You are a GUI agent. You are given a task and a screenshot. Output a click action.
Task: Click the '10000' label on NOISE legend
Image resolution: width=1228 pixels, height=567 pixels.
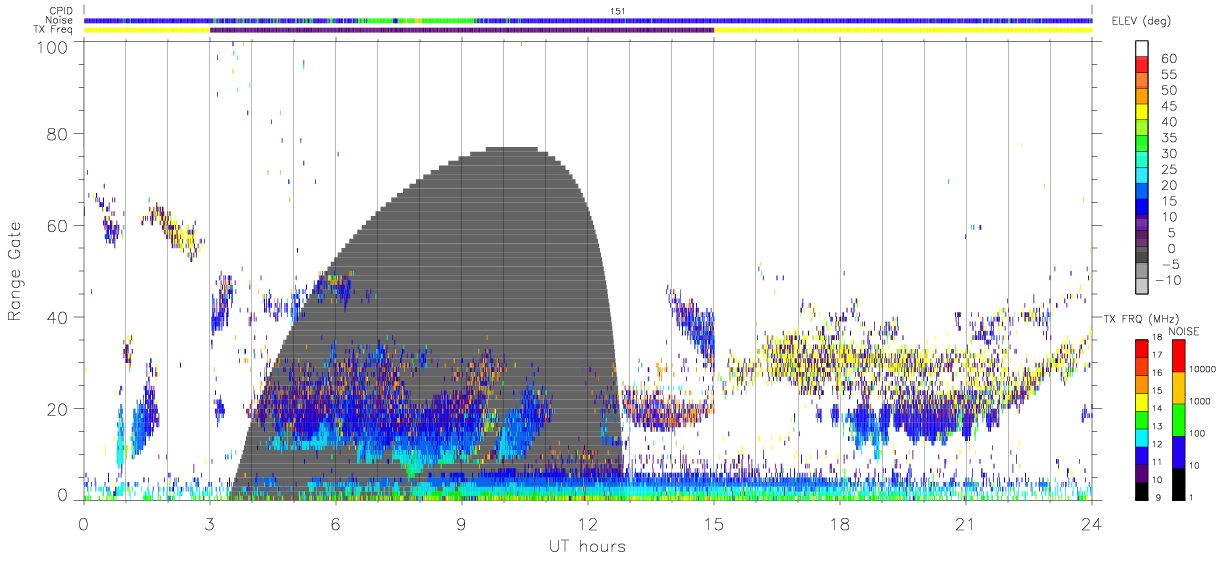point(1202,370)
